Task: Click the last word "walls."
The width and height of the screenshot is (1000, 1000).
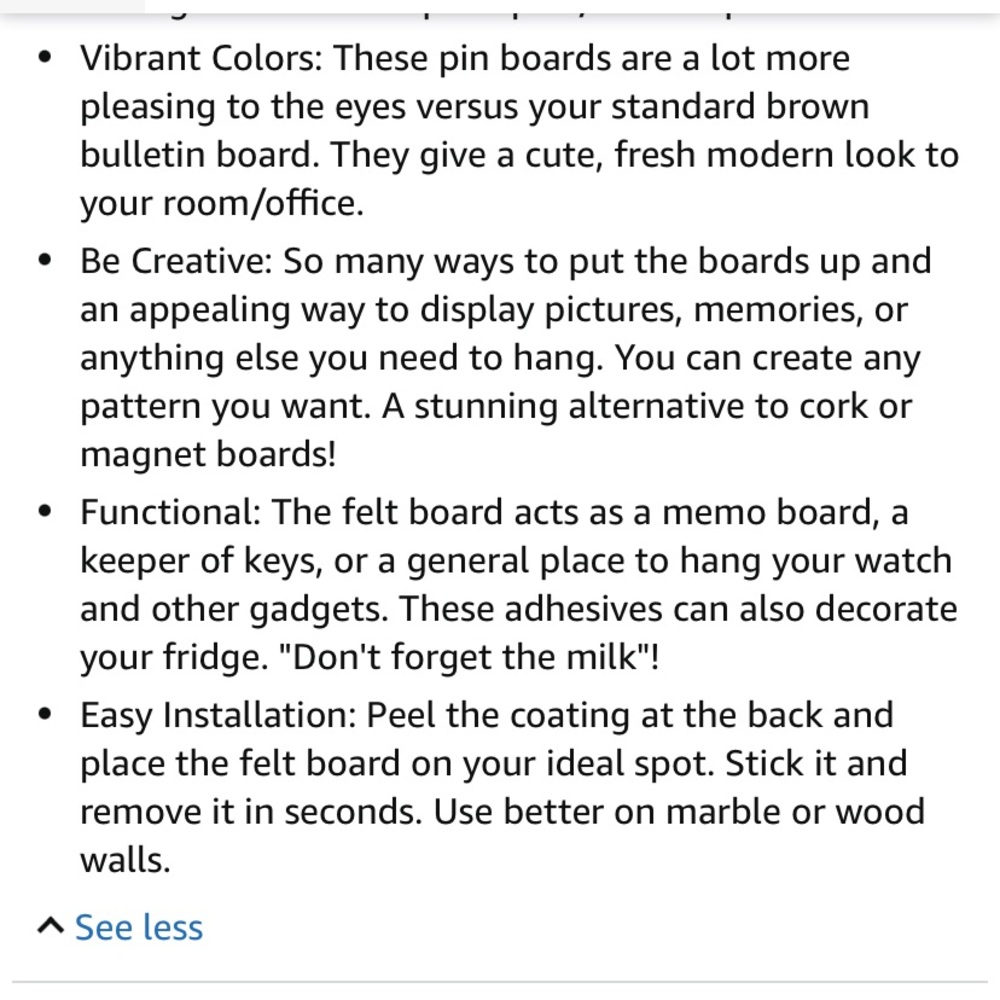Action: pos(126,860)
